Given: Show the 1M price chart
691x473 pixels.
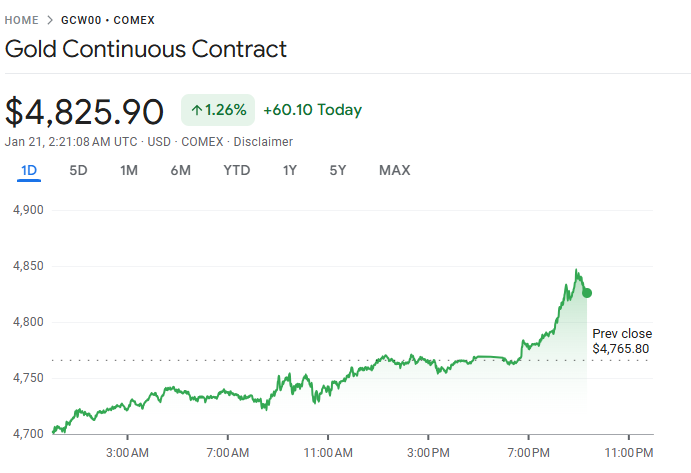Looking at the screenshot, I should click(128, 170).
